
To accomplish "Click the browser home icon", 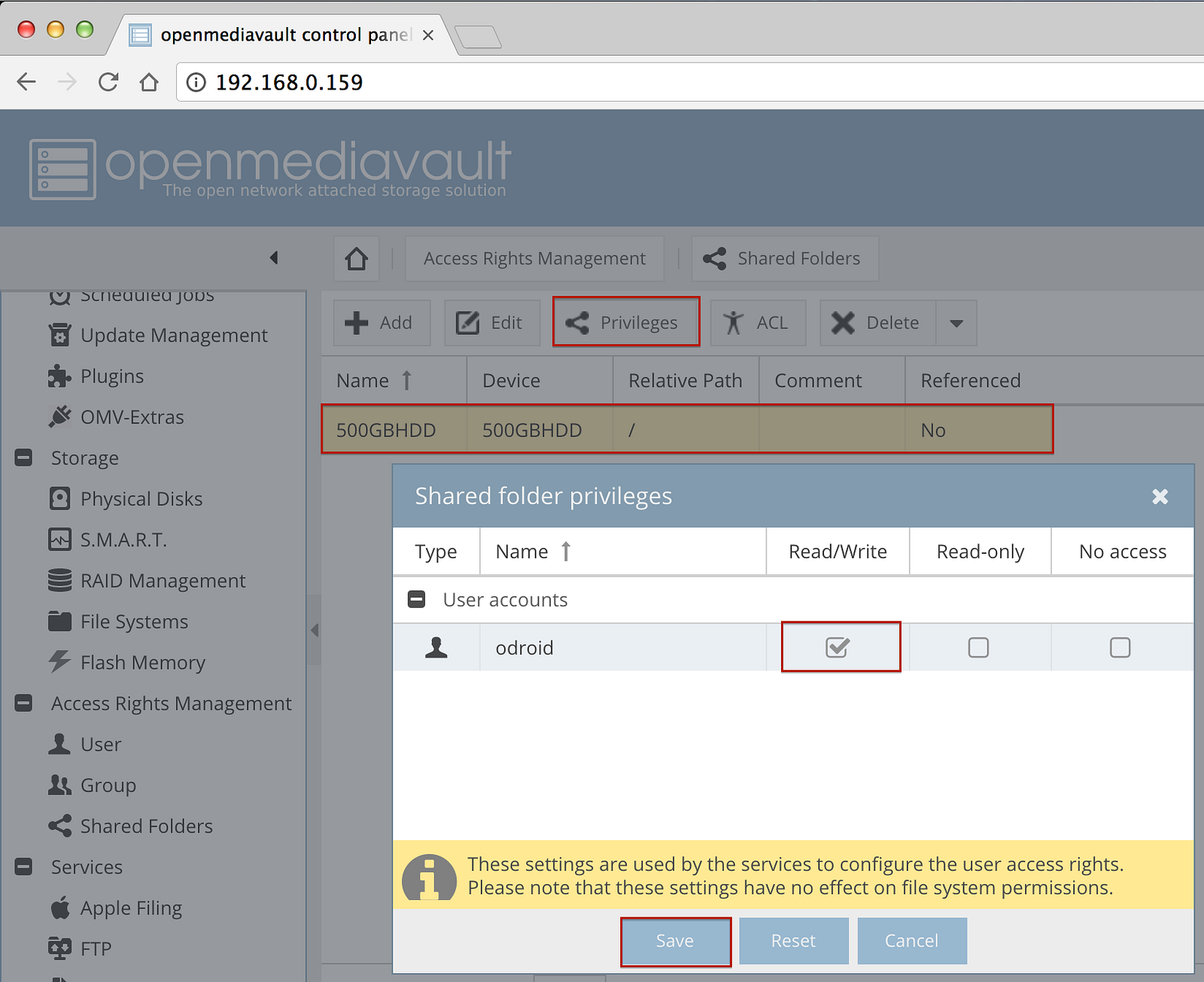I will tap(149, 82).
